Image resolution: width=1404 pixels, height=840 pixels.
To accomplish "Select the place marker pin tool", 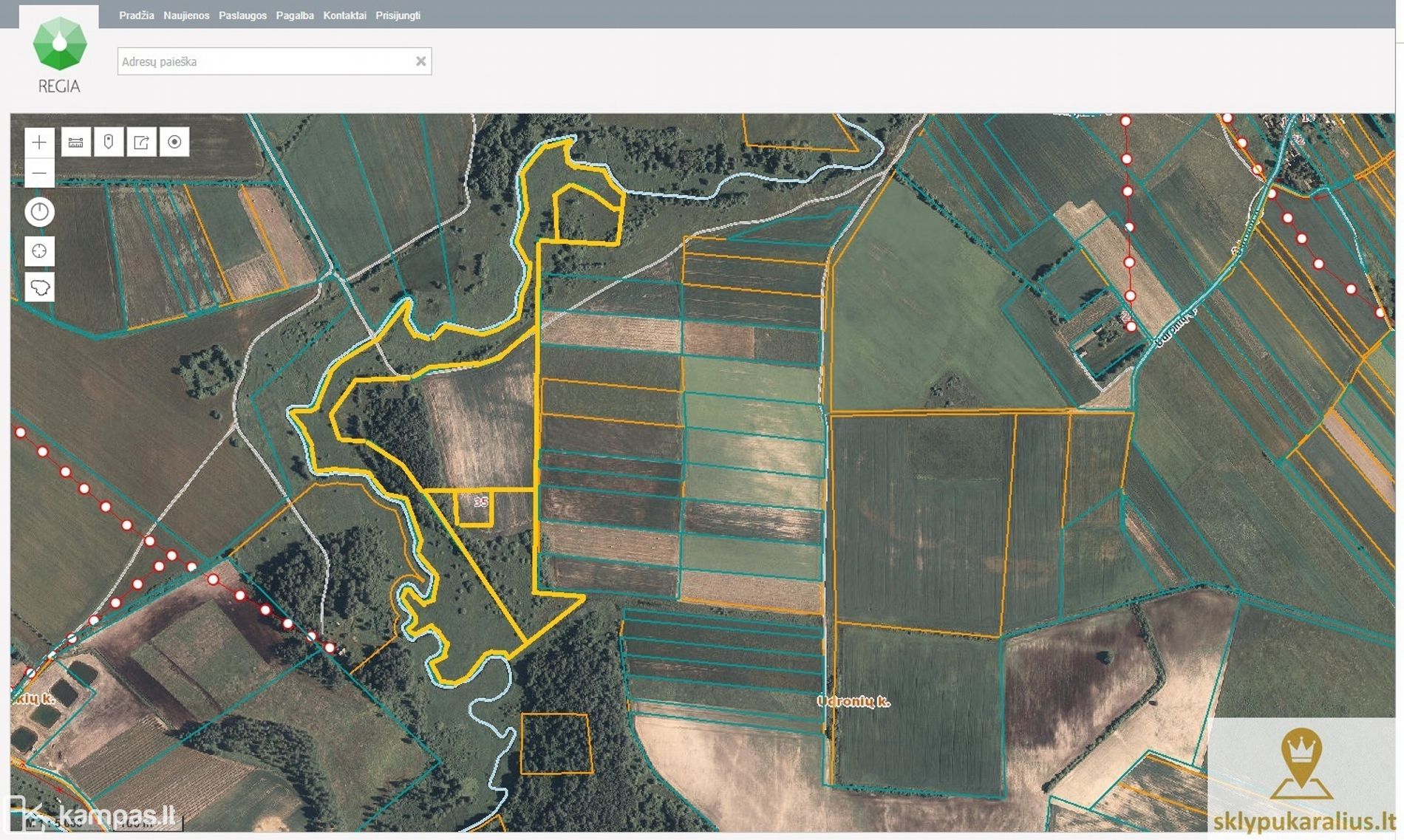I will [109, 143].
